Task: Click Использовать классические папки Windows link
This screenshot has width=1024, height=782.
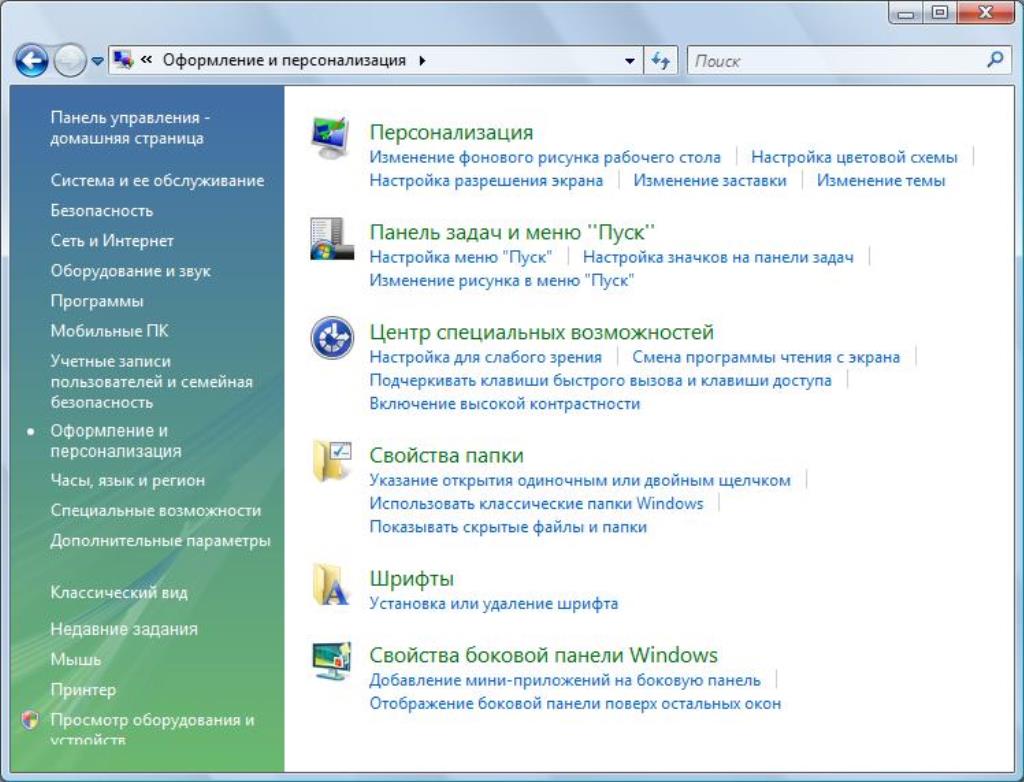Action: [x=536, y=504]
